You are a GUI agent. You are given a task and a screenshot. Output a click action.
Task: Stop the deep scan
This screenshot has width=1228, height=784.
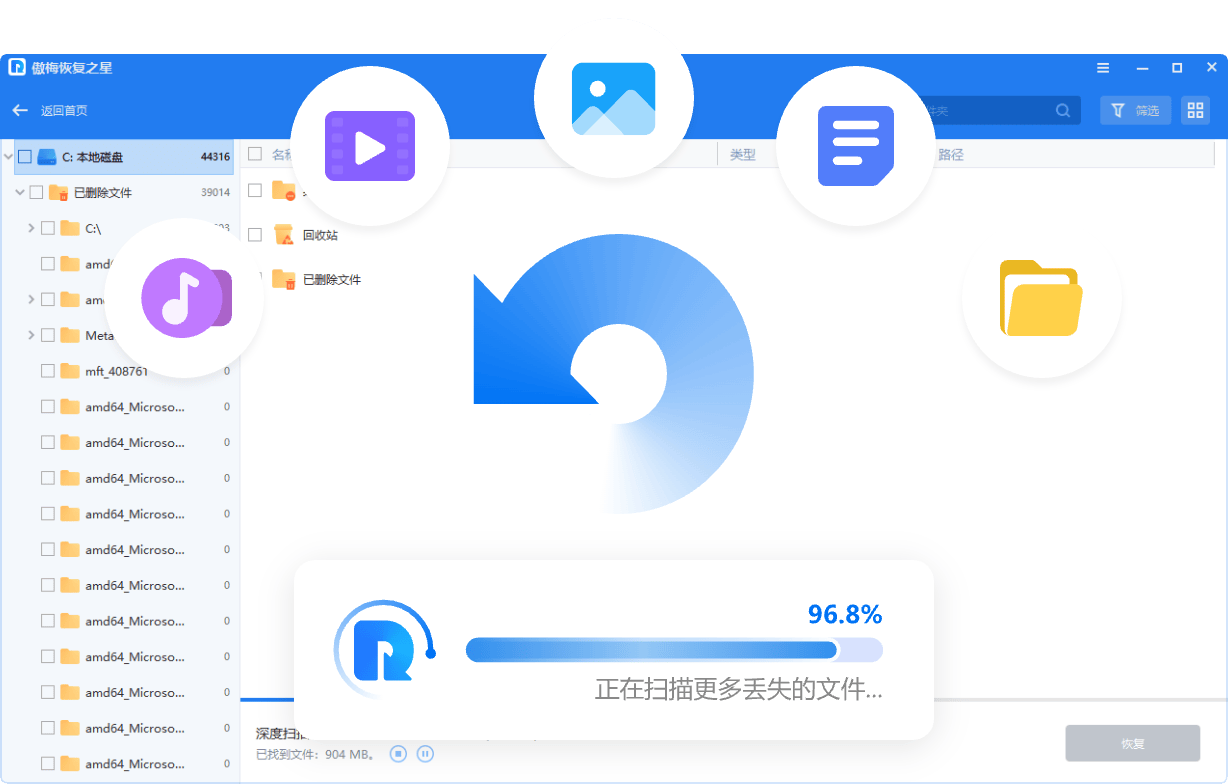click(398, 753)
